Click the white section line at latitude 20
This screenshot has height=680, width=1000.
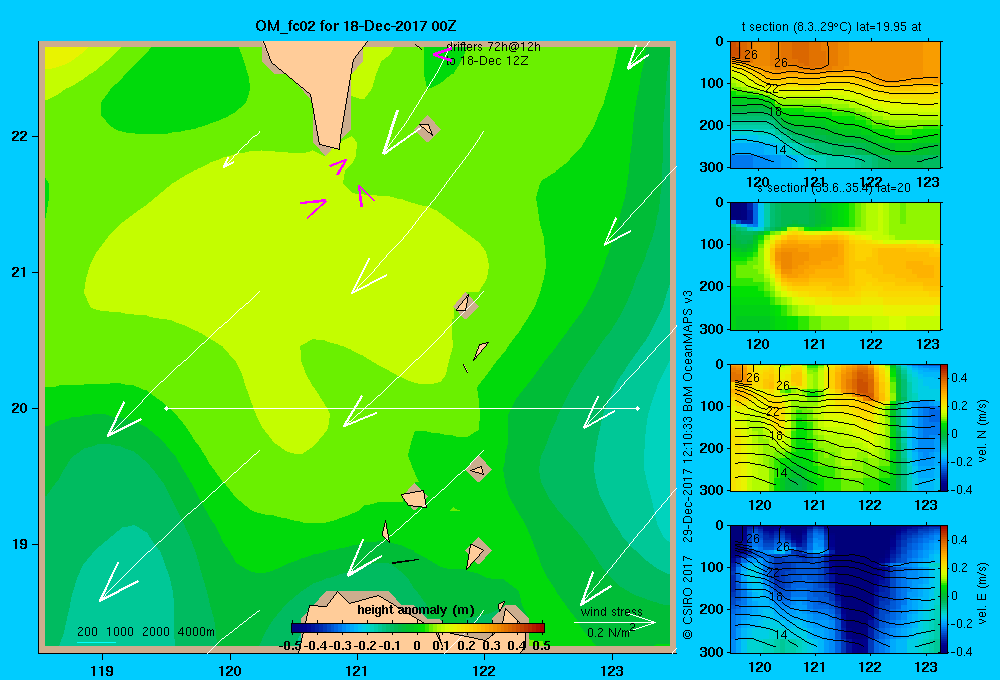pos(402,408)
